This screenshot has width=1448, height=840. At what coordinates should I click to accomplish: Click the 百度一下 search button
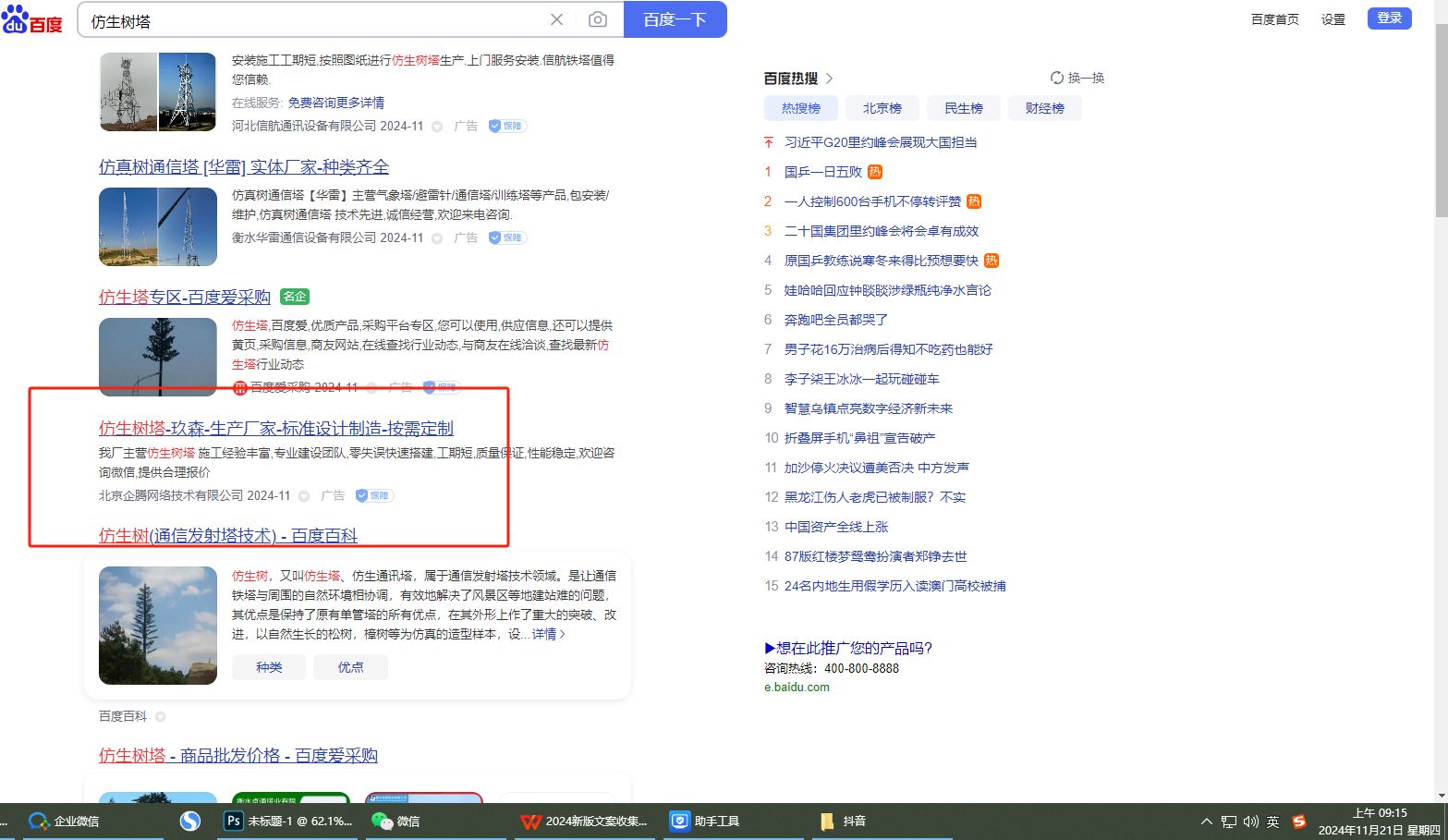click(x=675, y=19)
